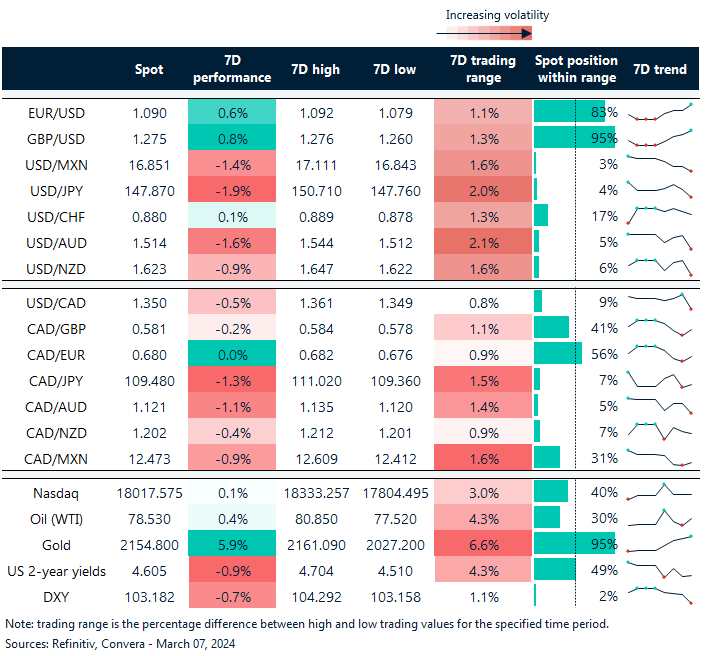Click Gold's green 5.9% performance cell

[230, 544]
